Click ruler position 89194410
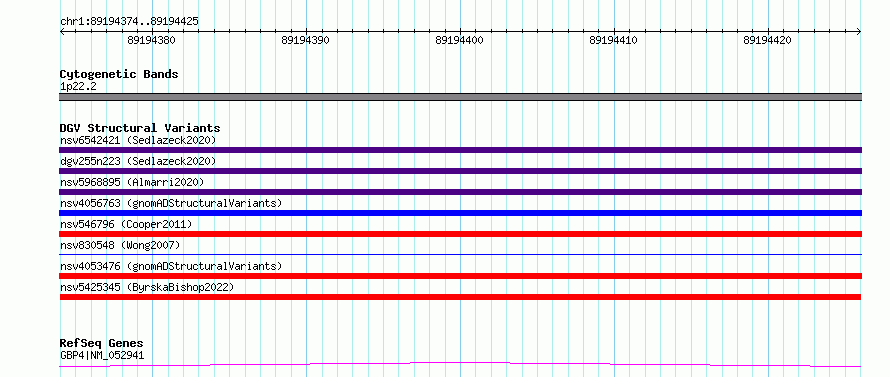 point(614,40)
